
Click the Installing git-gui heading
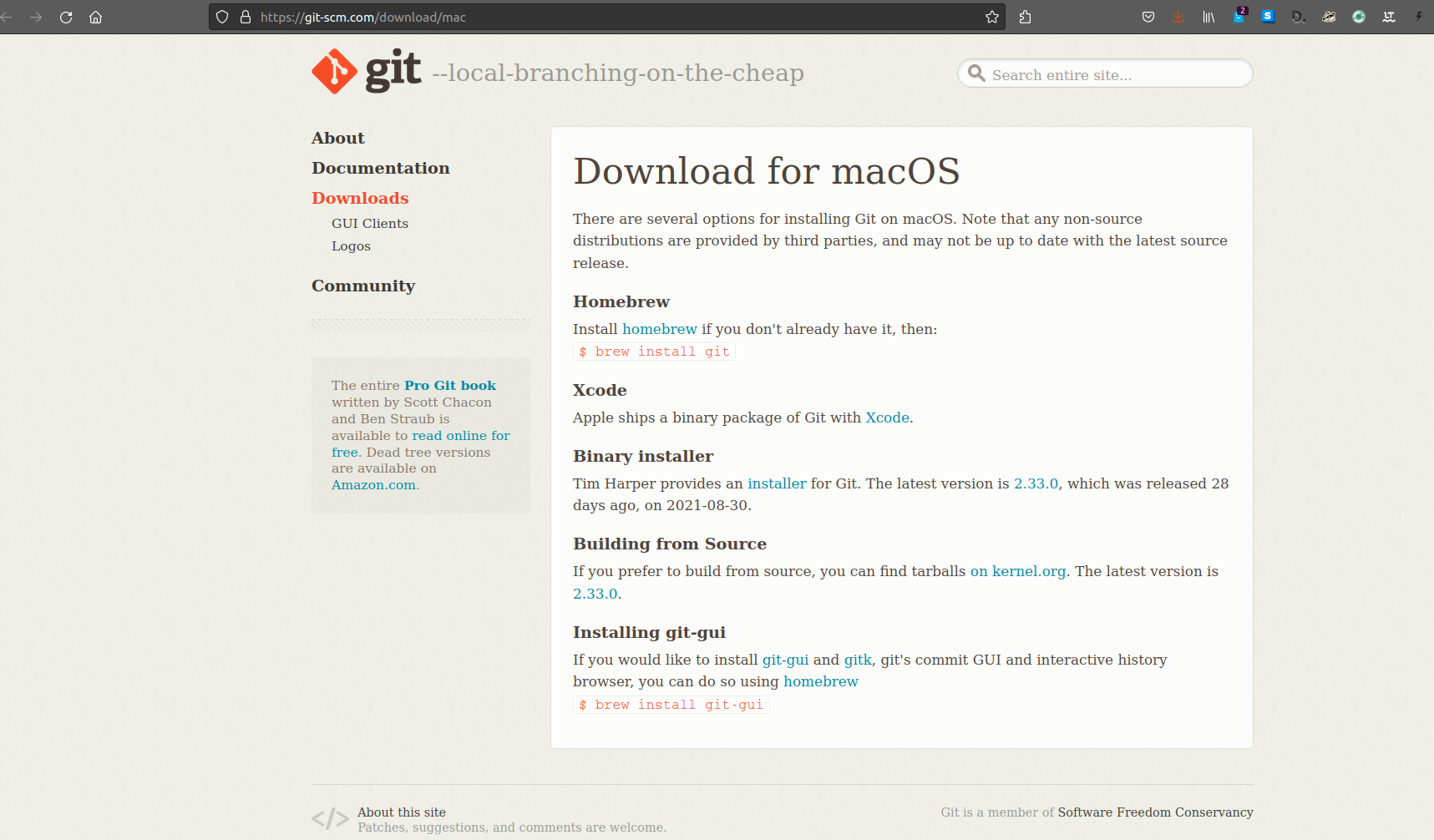point(649,632)
